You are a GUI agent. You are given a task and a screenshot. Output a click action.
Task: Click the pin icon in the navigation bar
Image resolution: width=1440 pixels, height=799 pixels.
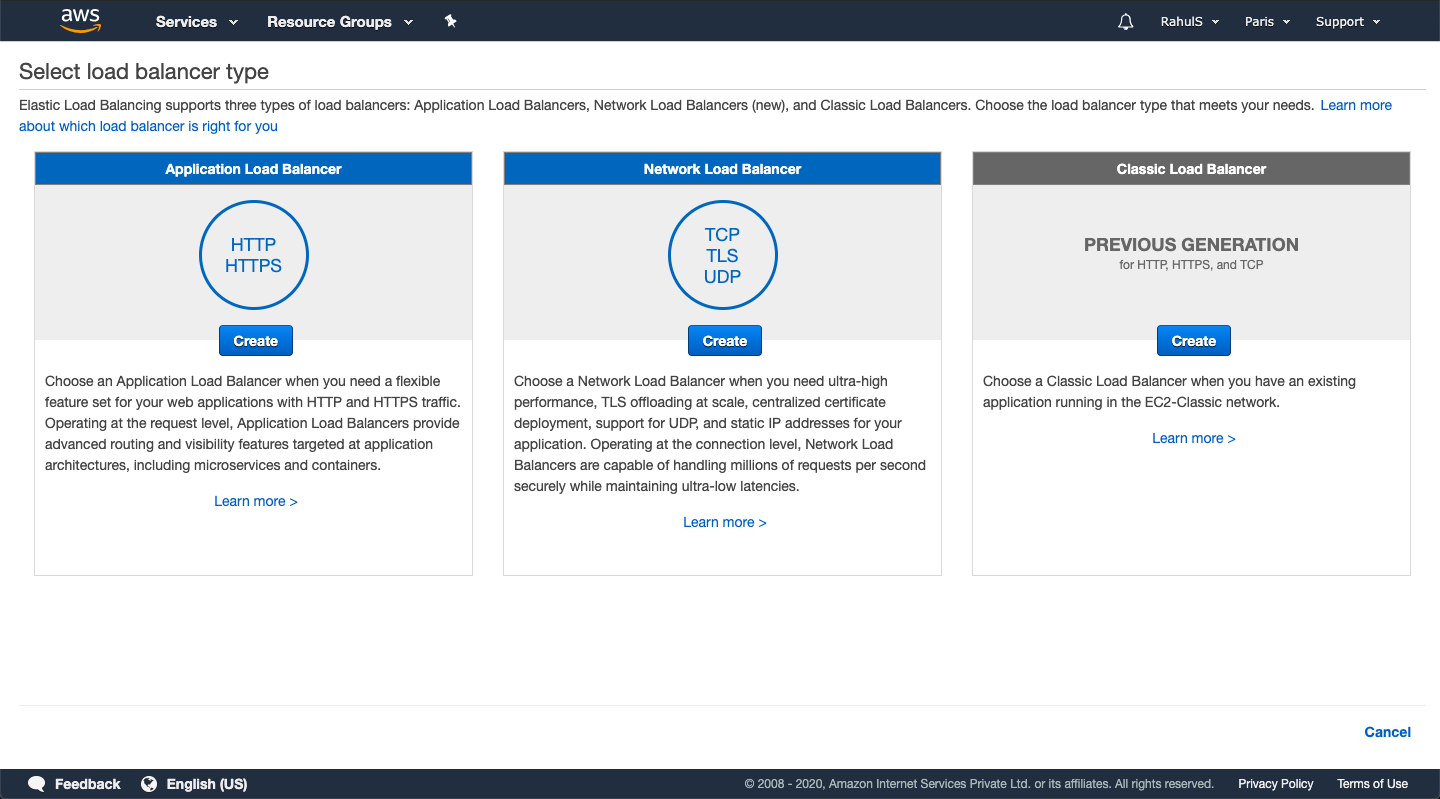(x=451, y=20)
